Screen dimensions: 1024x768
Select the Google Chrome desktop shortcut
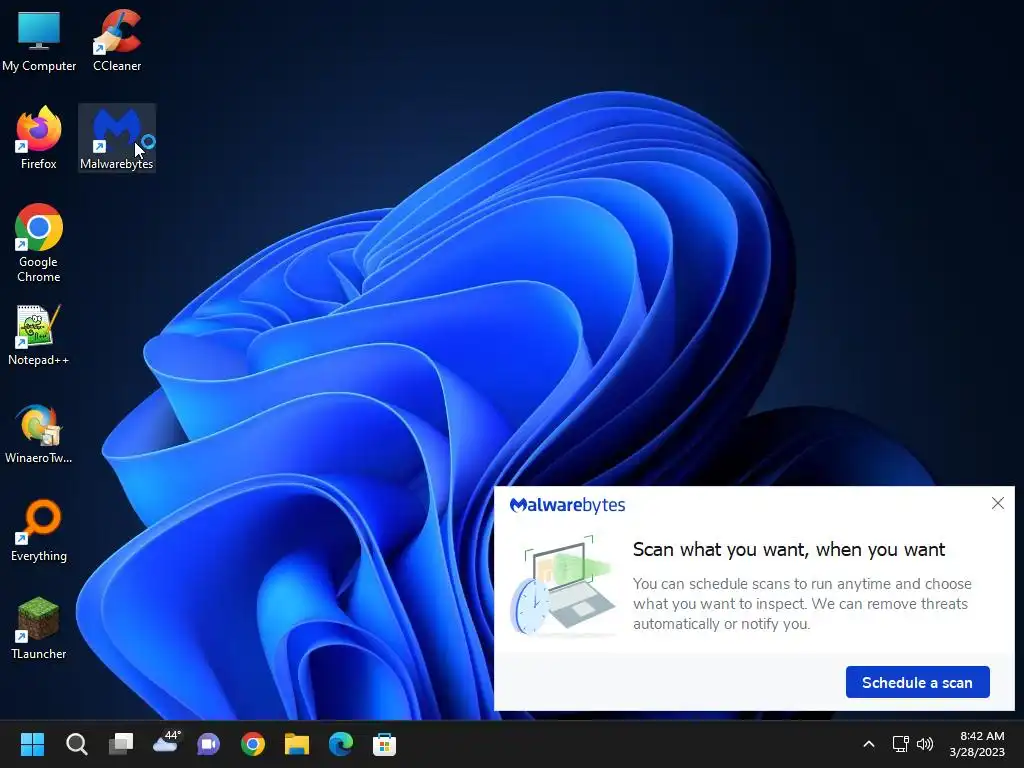pos(39,243)
